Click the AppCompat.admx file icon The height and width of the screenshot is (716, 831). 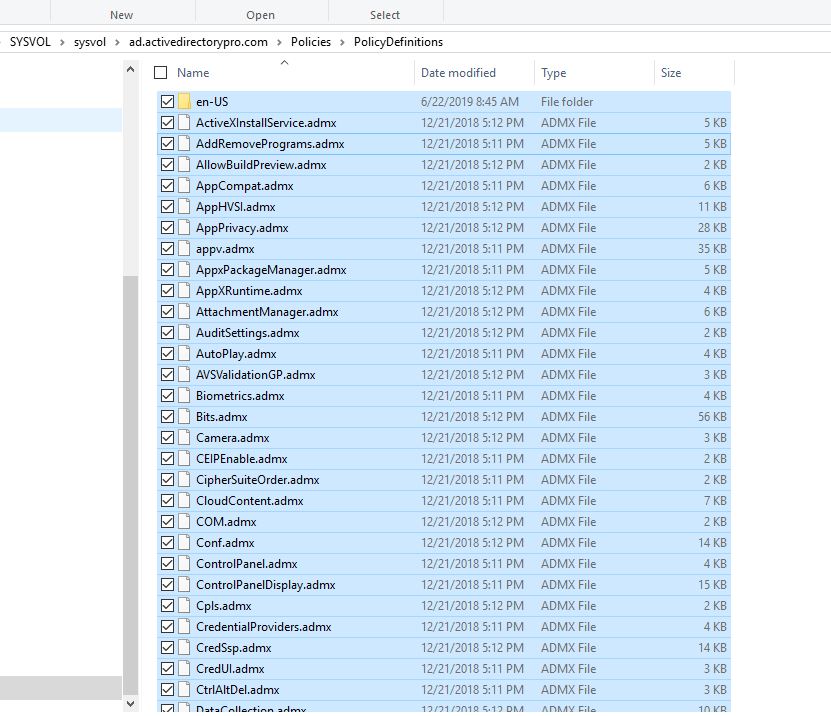click(x=184, y=185)
